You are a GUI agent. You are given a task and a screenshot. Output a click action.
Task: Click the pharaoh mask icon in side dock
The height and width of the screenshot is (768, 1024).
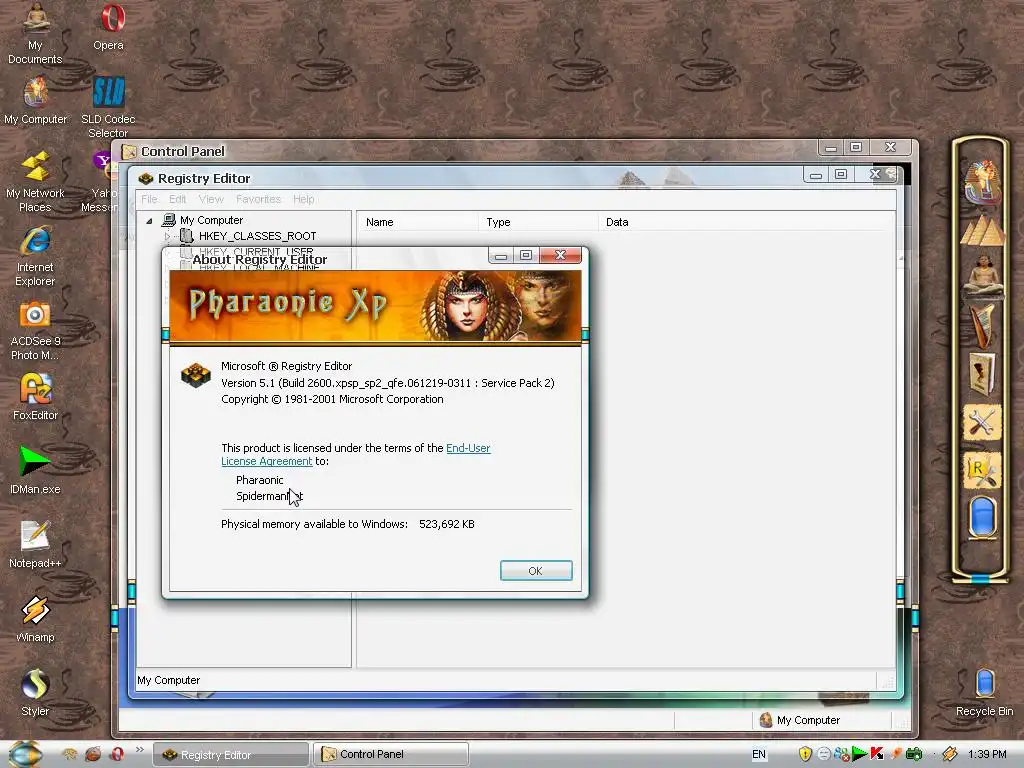click(982, 182)
